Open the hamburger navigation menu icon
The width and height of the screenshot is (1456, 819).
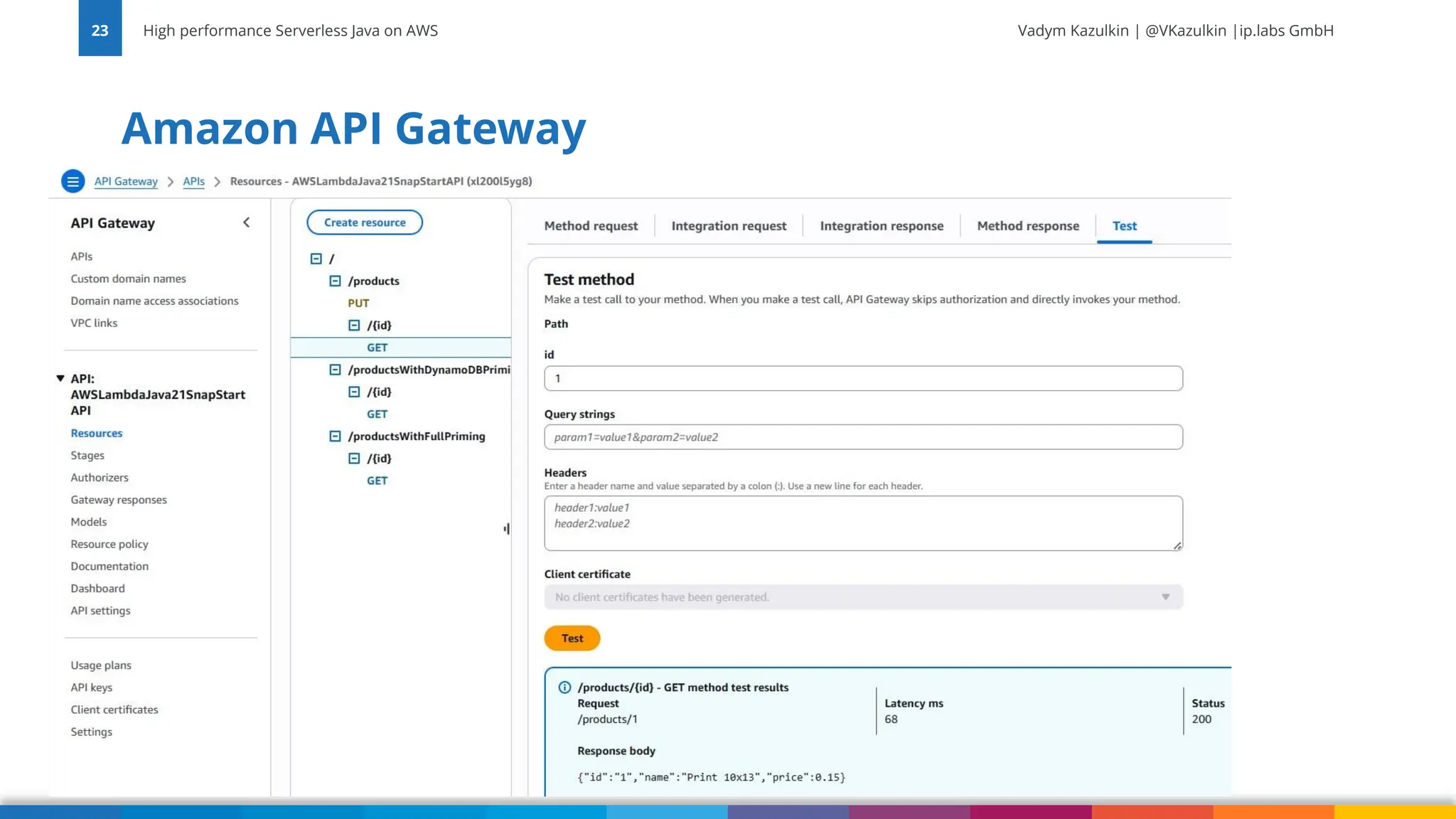click(73, 181)
